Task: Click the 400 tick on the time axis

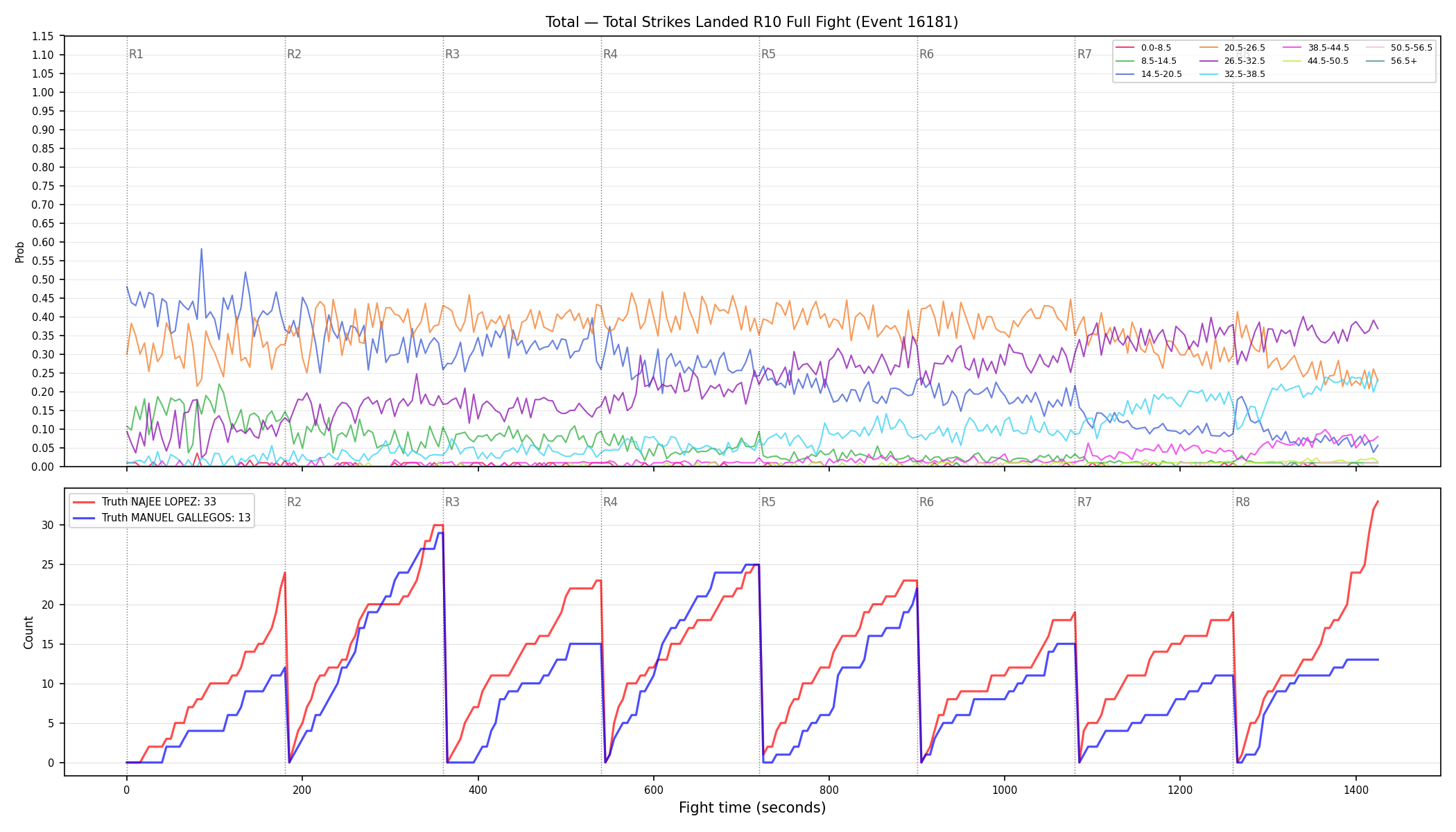Action: (x=478, y=789)
